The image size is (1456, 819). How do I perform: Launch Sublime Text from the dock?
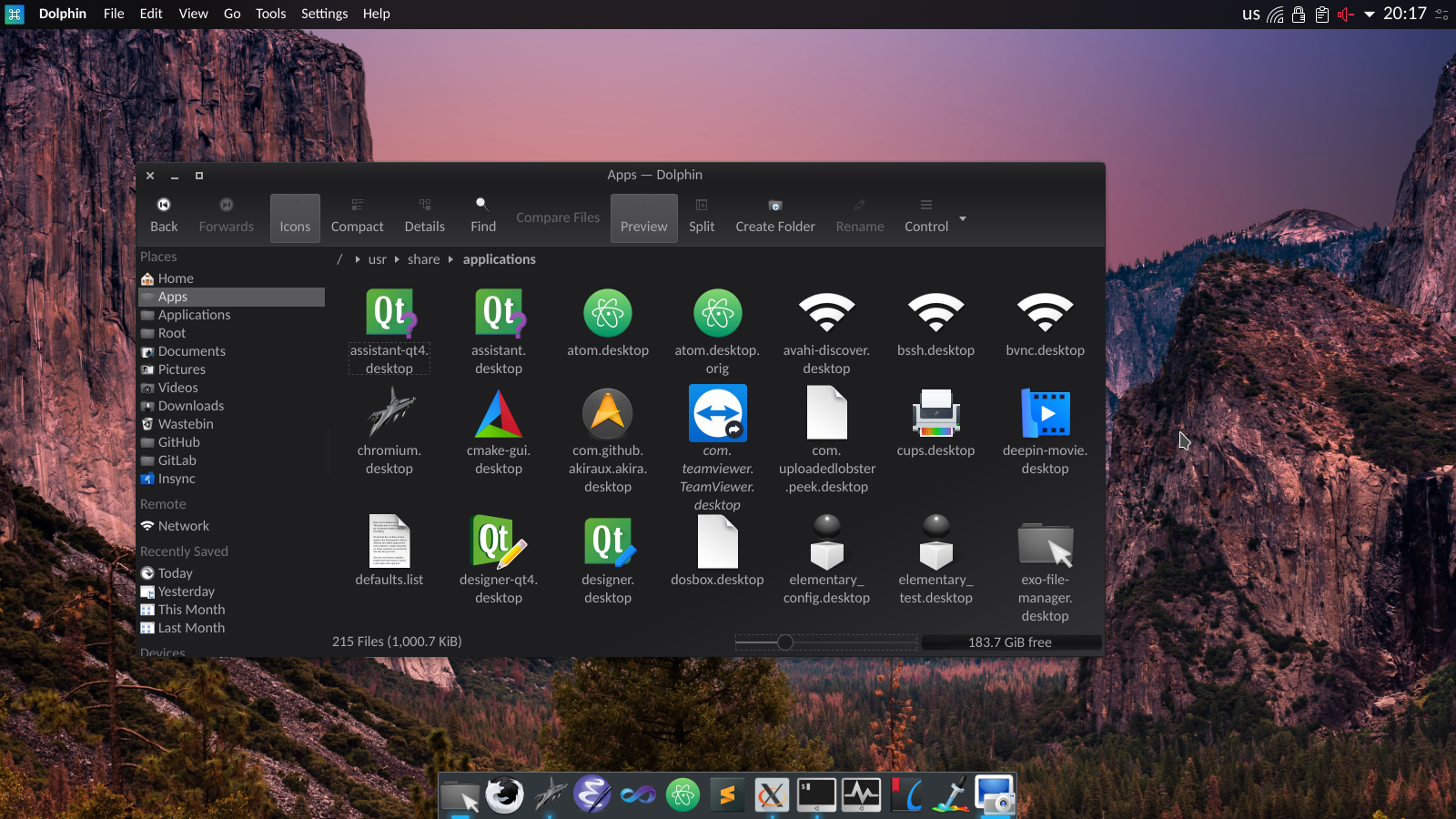coord(727,795)
